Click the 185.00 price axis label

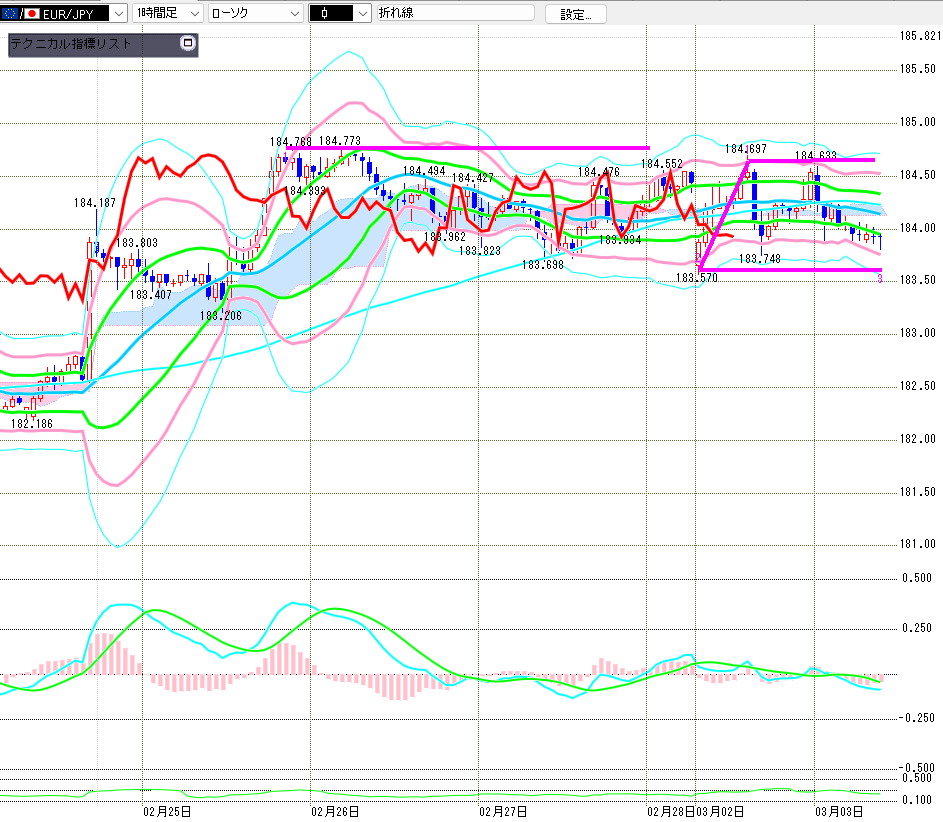tap(915, 122)
